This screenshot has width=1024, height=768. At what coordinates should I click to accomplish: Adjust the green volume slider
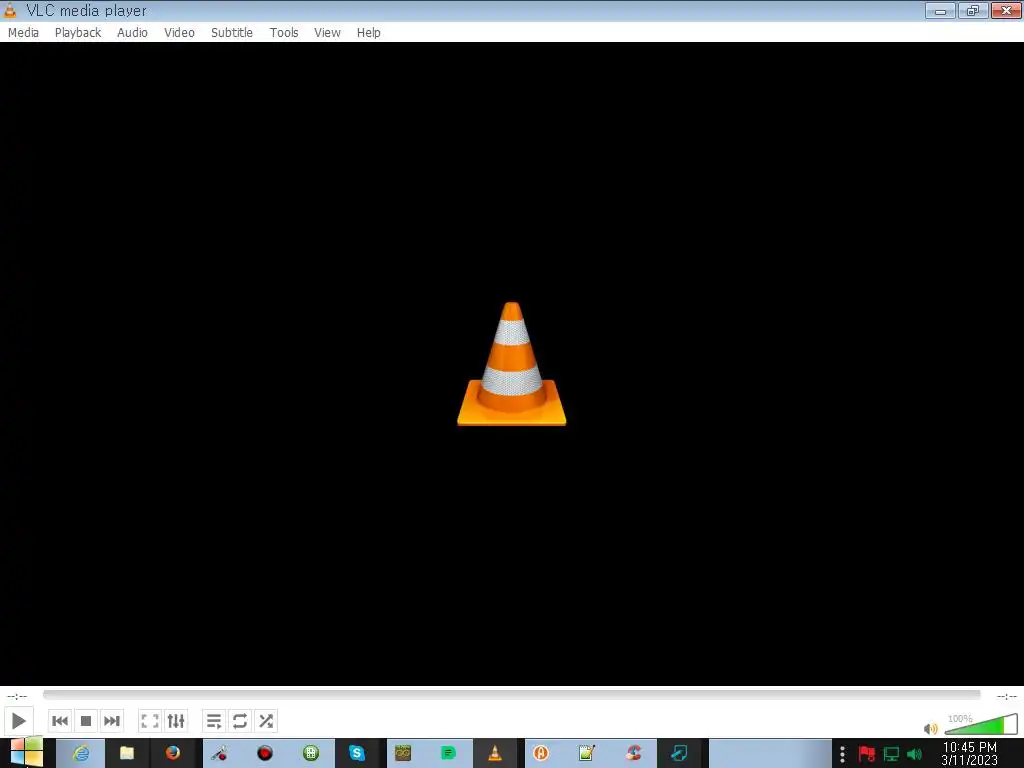(981, 724)
